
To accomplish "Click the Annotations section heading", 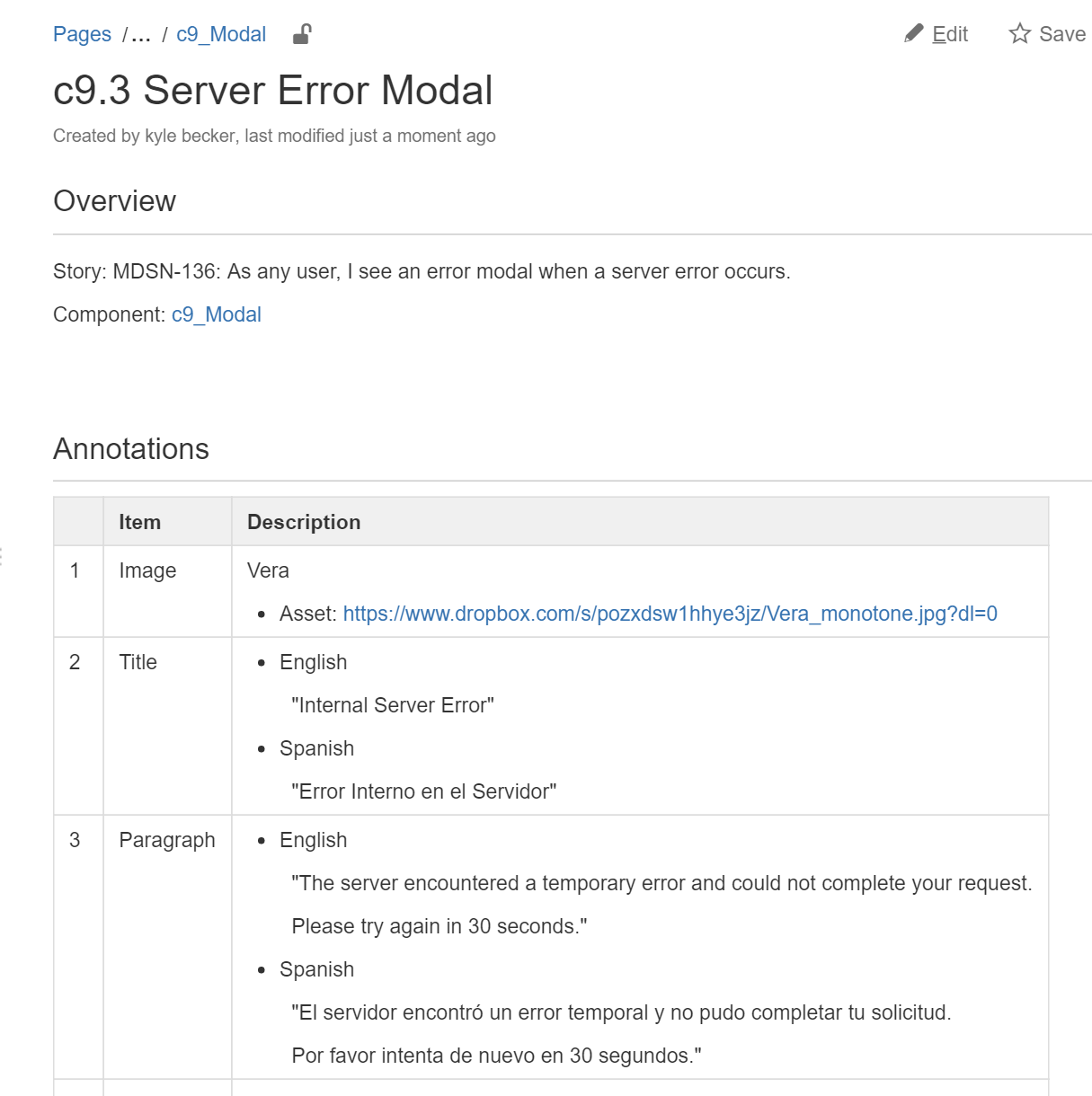I will 130,449.
